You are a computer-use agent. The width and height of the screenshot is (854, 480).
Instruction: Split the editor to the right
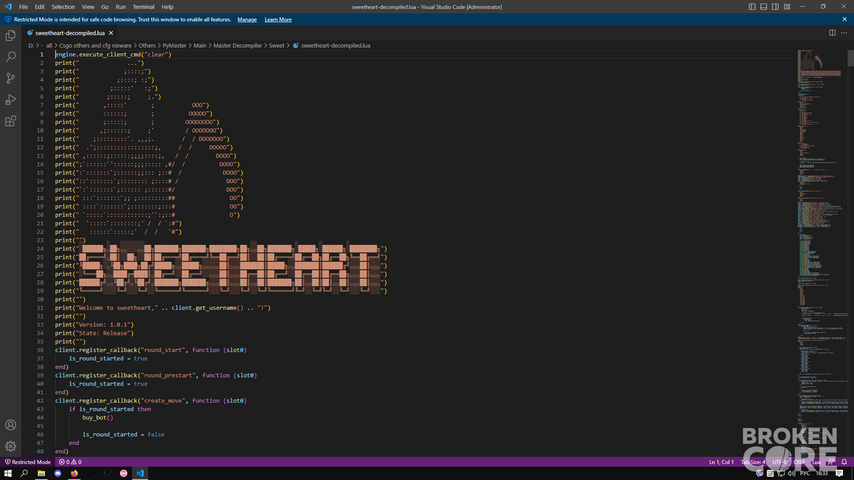tap(832, 33)
